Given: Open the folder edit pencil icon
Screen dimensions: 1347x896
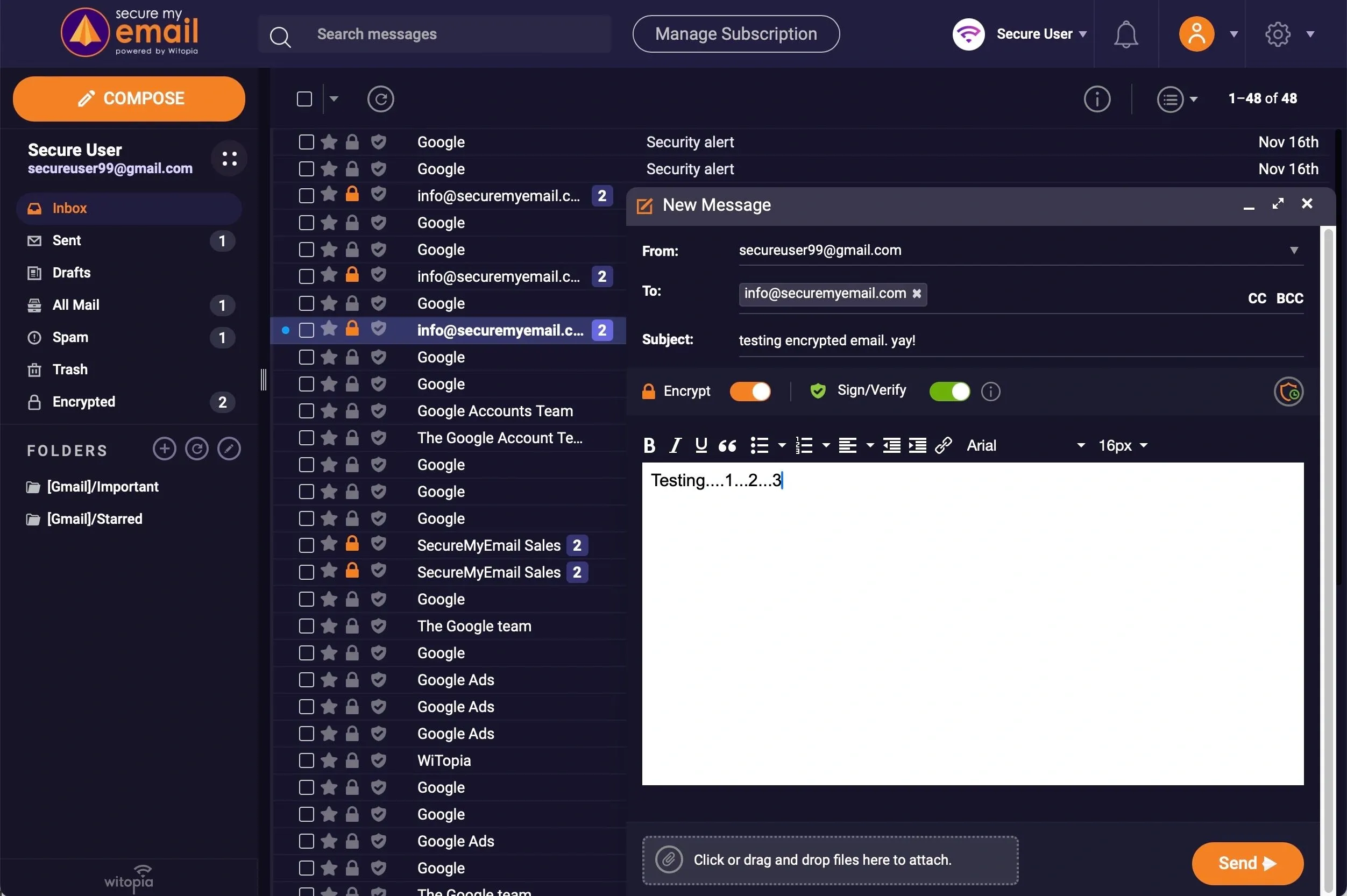Looking at the screenshot, I should (229, 448).
